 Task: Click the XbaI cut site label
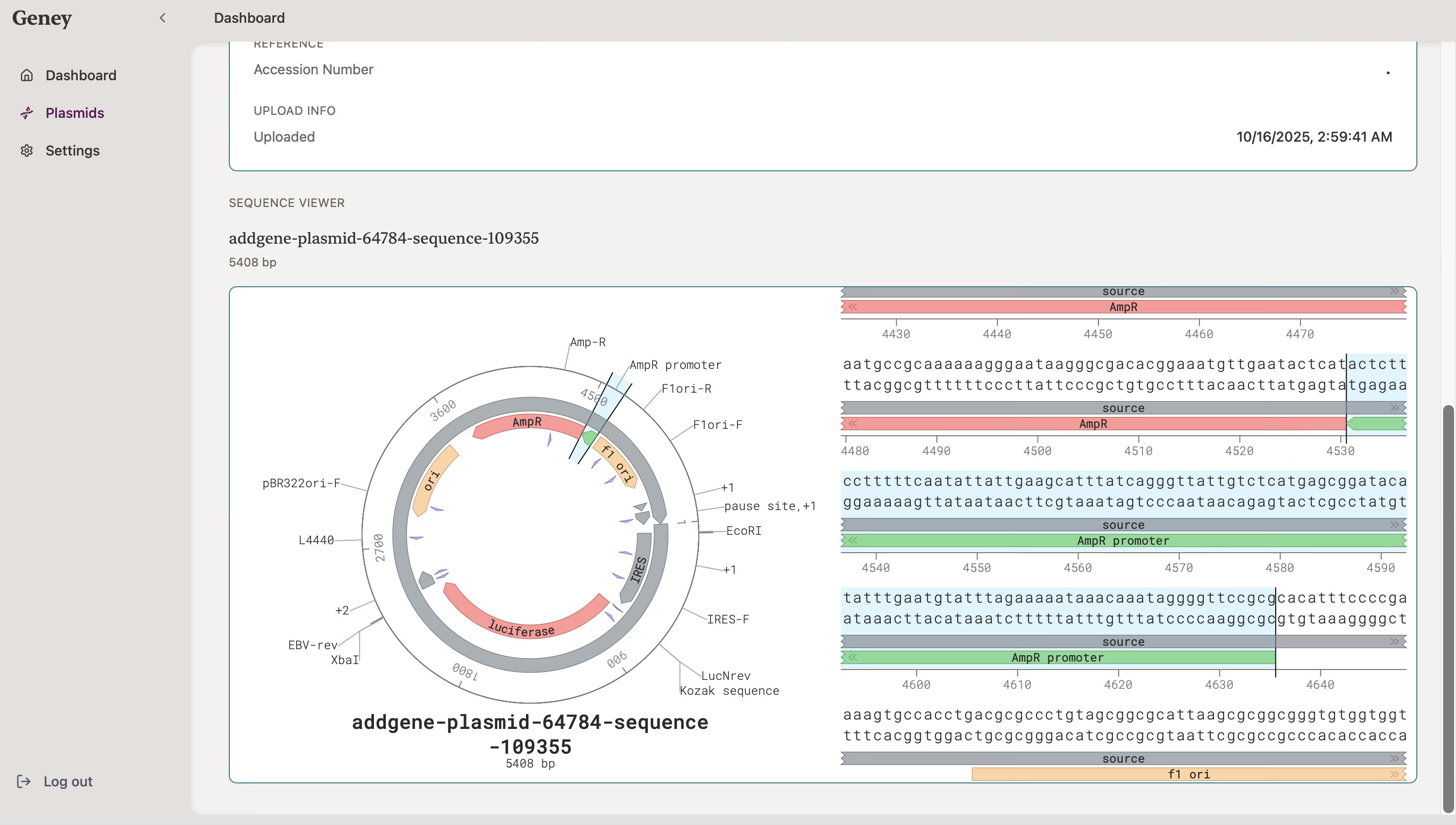345,660
